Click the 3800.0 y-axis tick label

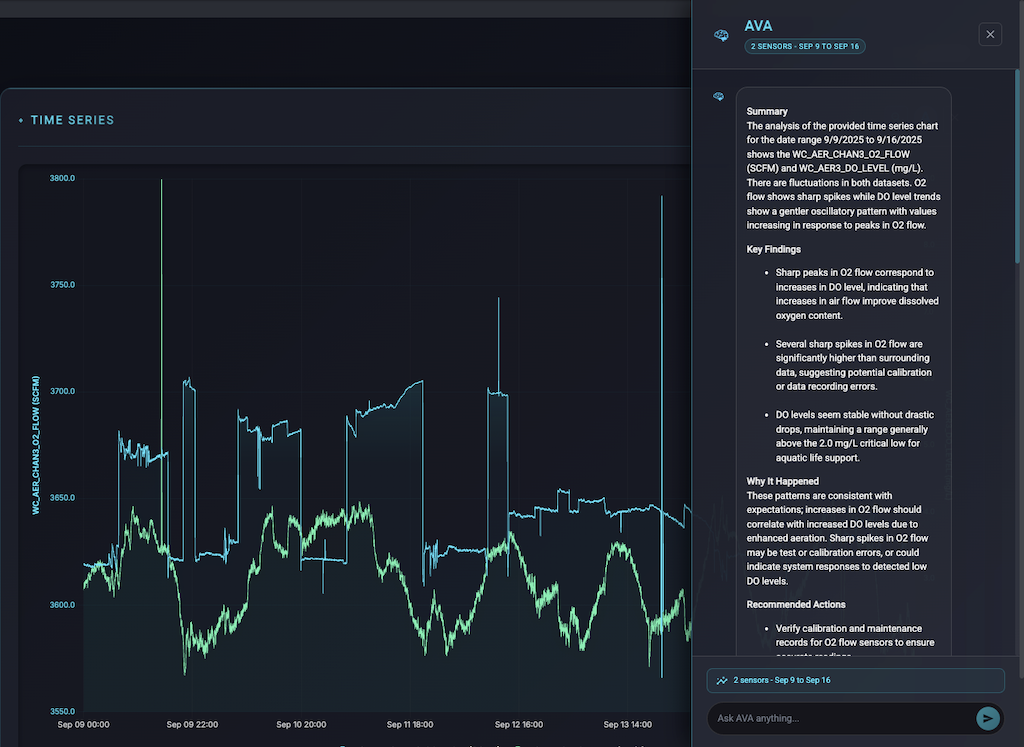coord(62,178)
